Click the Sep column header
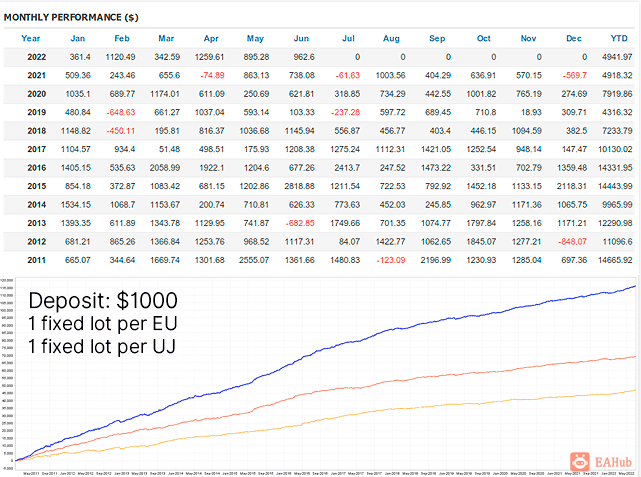This screenshot has height=477, width=641. (437, 38)
